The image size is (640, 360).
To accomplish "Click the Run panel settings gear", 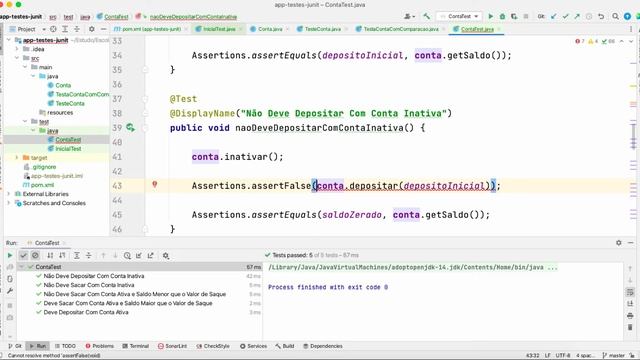I will point(619,243).
